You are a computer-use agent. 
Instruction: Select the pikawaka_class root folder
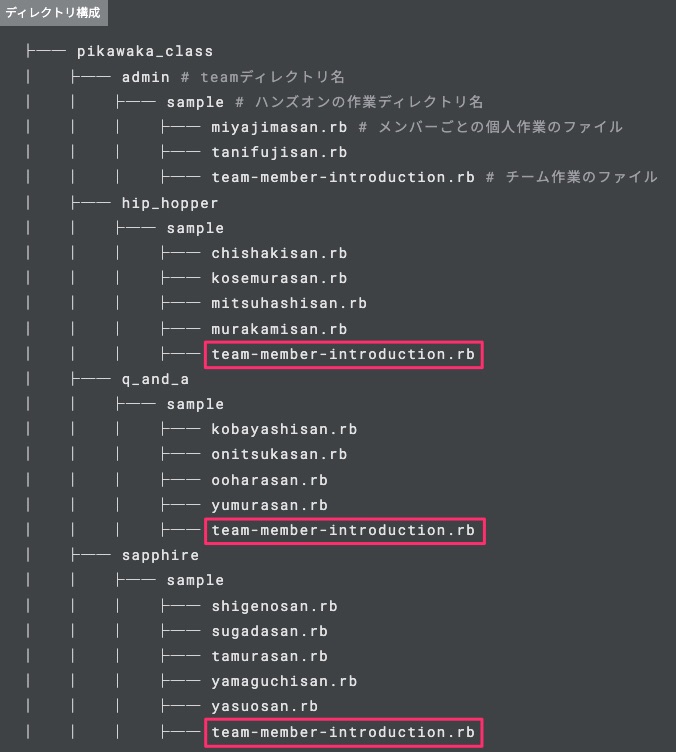[145, 51]
